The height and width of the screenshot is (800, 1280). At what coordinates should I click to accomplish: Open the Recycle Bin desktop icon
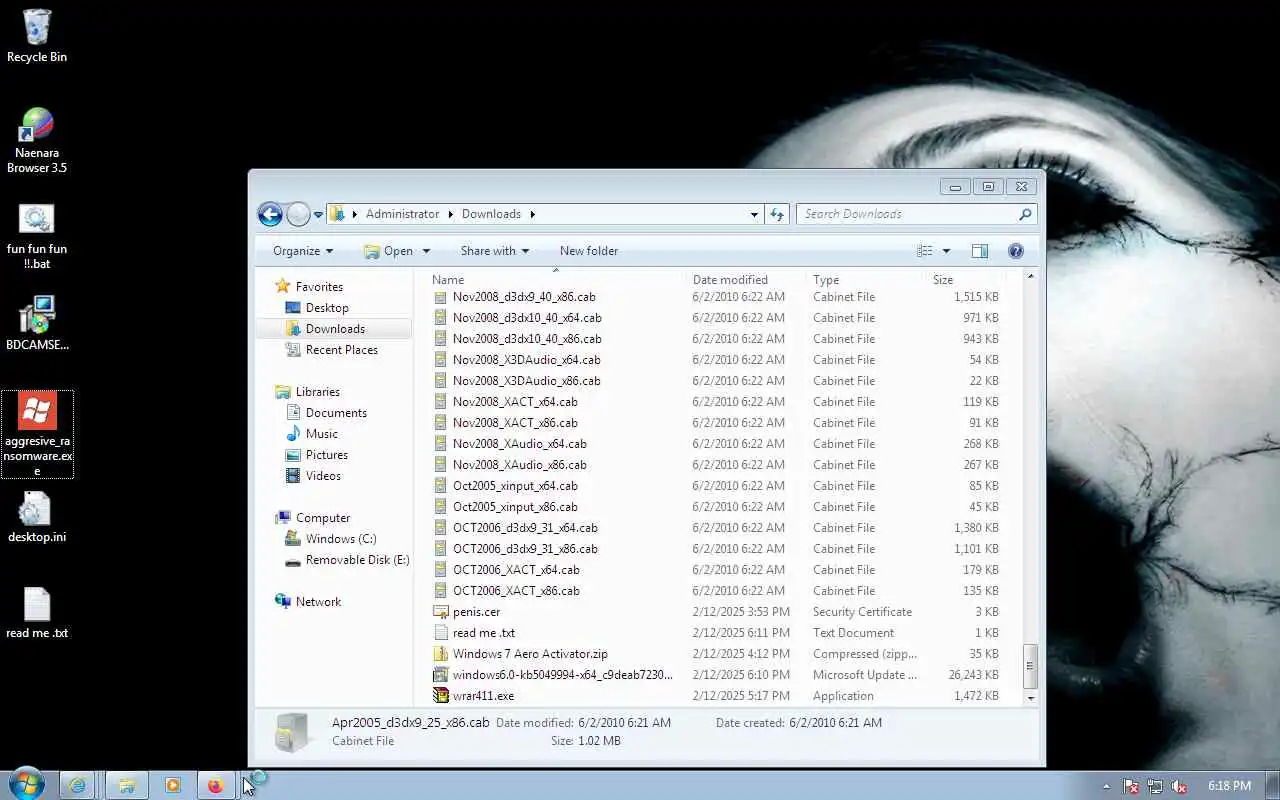pos(37,36)
